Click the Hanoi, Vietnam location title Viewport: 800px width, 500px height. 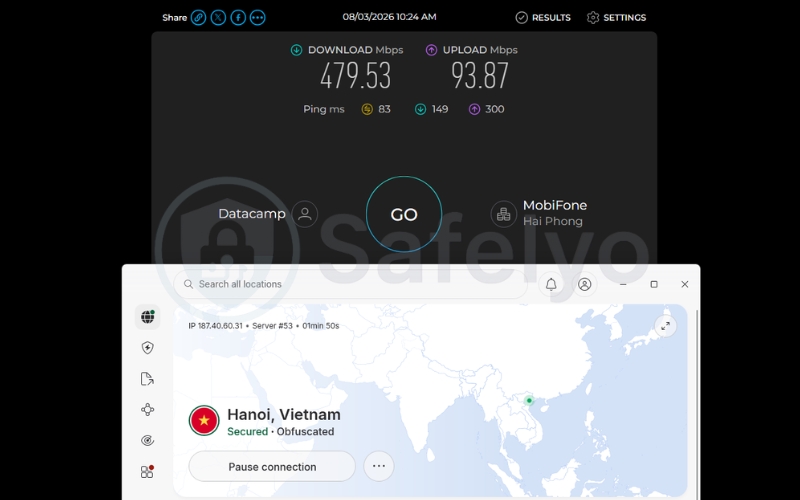(x=284, y=414)
